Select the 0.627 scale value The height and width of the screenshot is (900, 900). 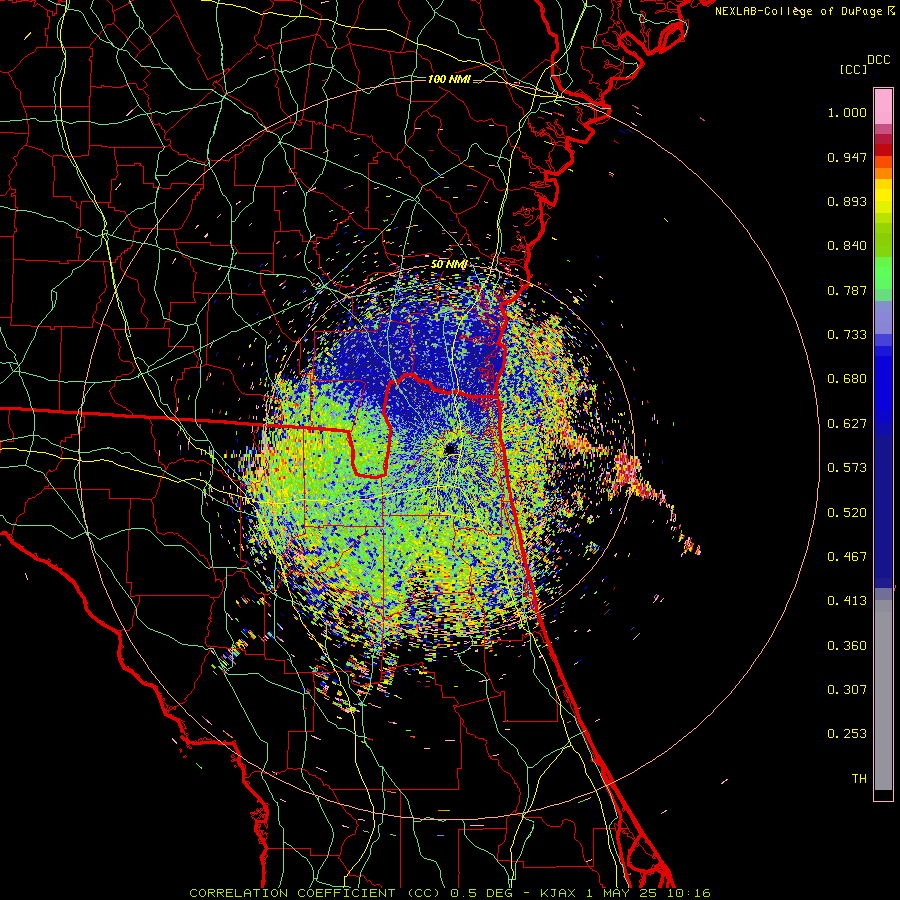[x=847, y=424]
